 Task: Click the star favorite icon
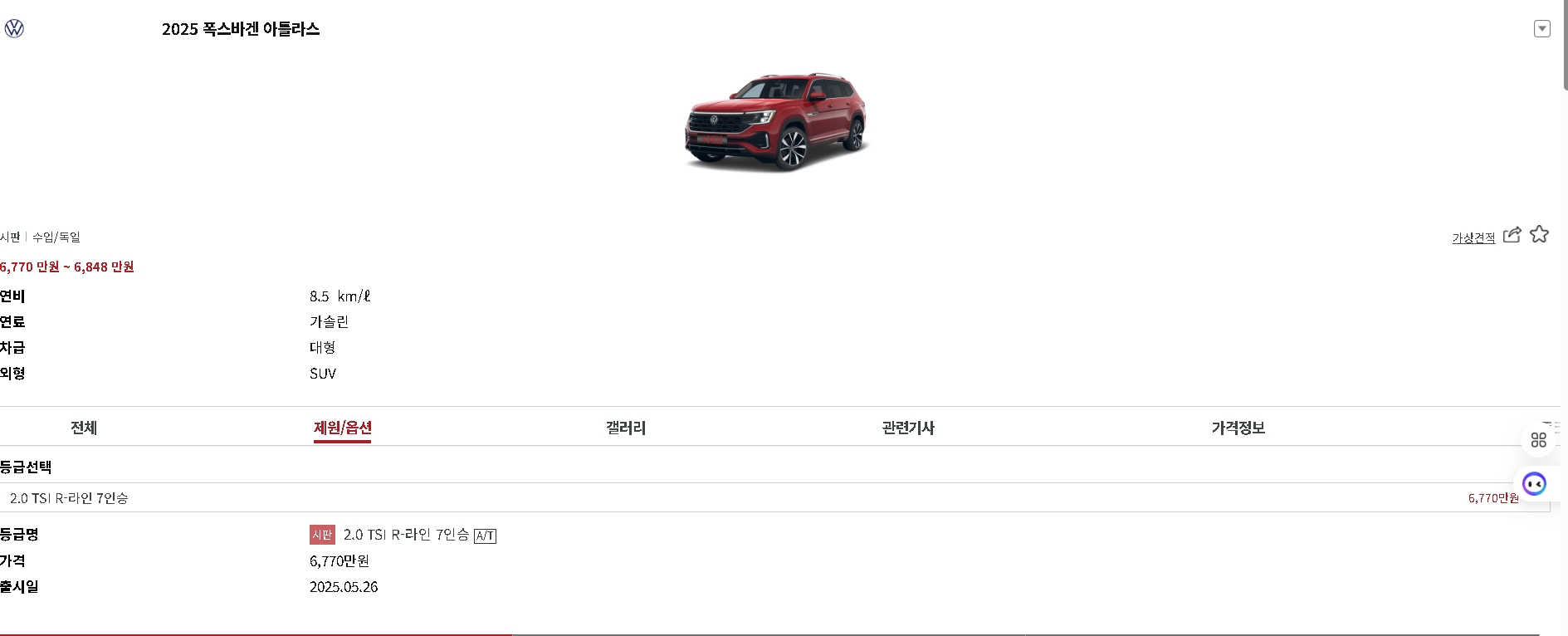tap(1539, 235)
